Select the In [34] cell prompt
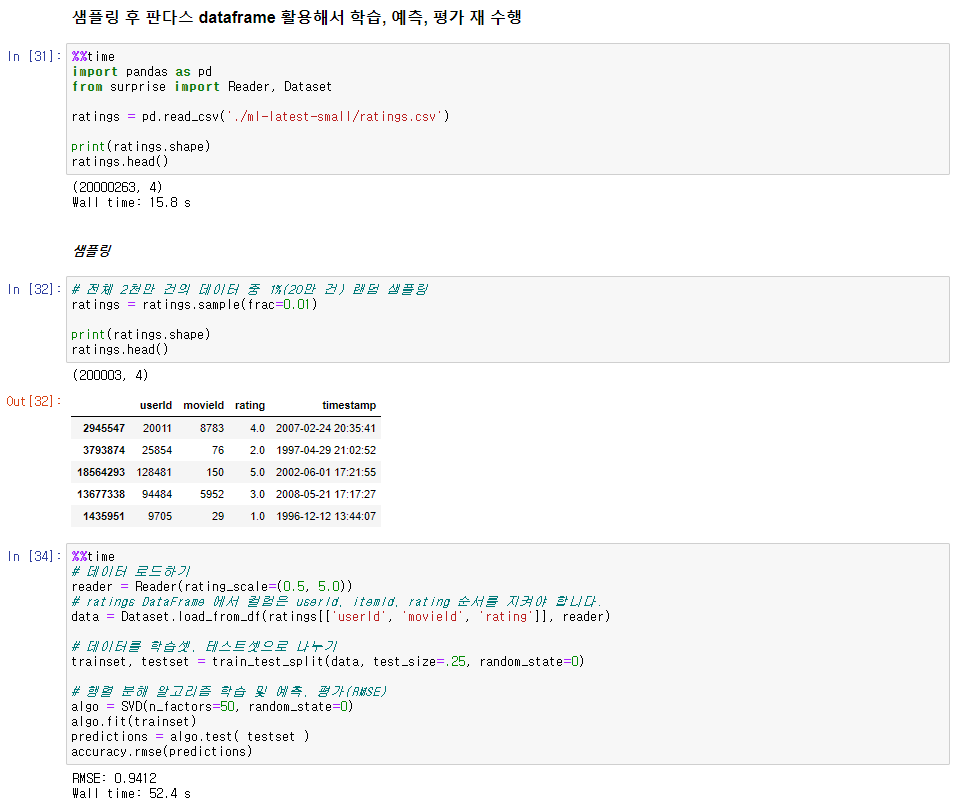This screenshot has width=953, height=803. [34, 556]
